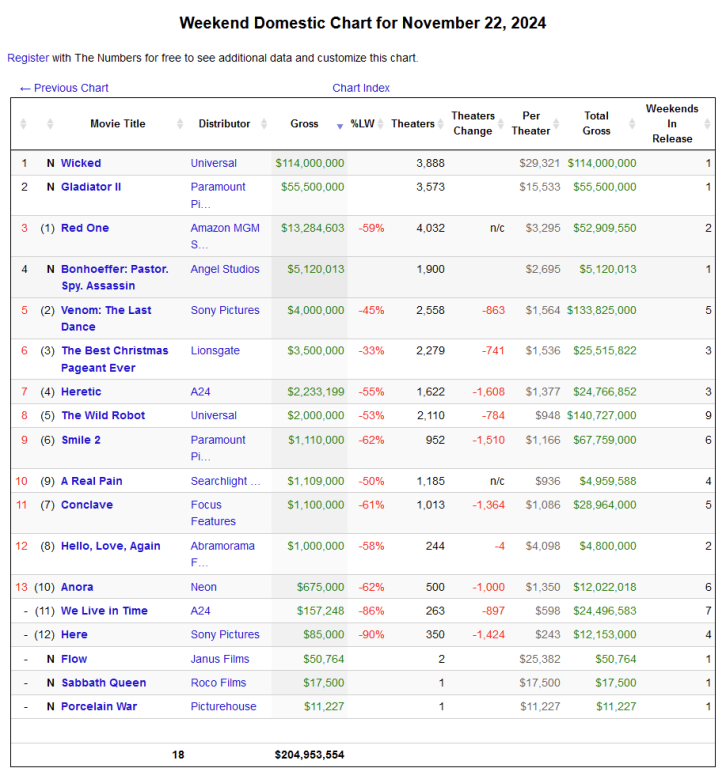Open the Janus Films distributor link
This screenshot has width=726, height=768.
coord(221,659)
